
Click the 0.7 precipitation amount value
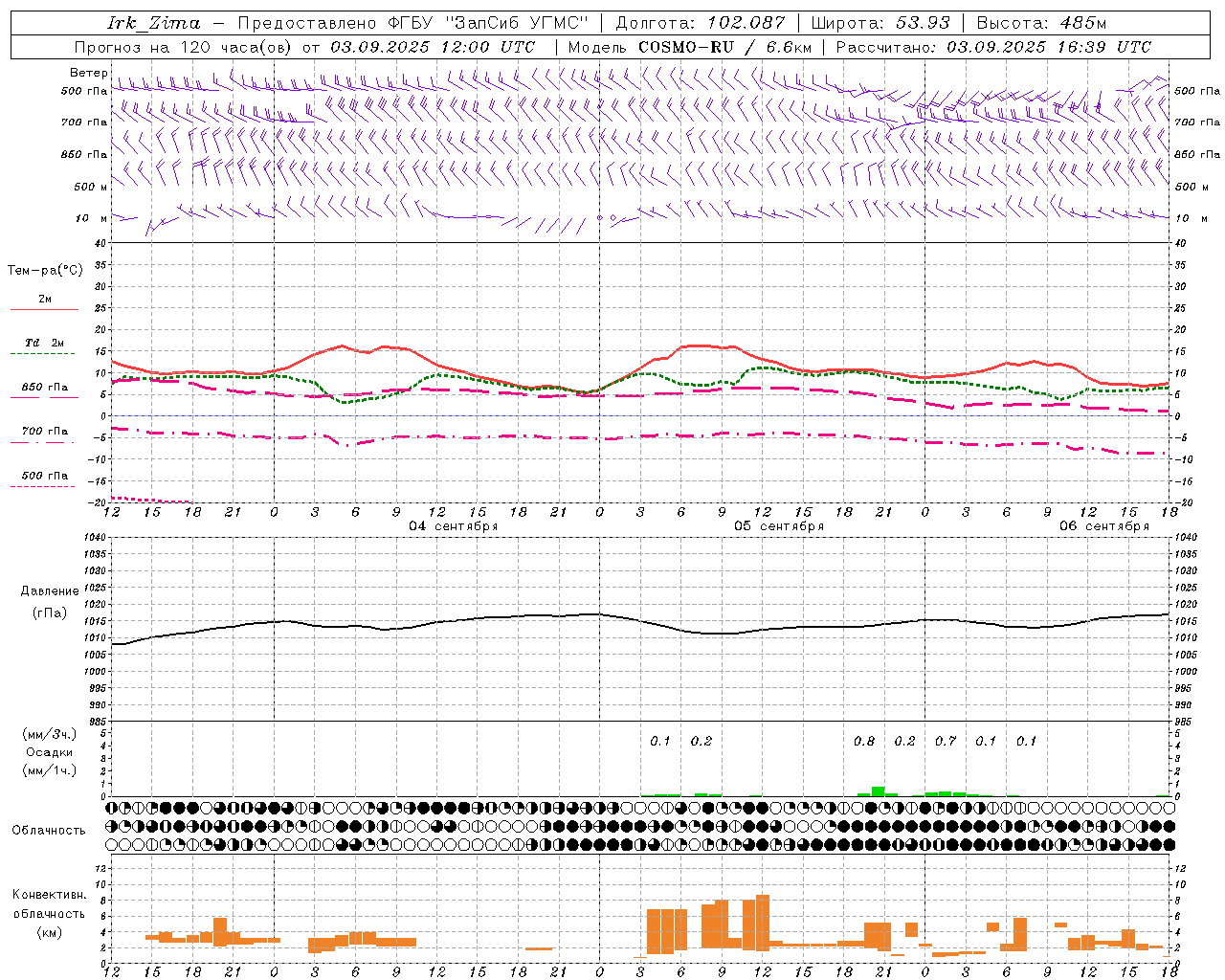pyautogui.click(x=946, y=742)
